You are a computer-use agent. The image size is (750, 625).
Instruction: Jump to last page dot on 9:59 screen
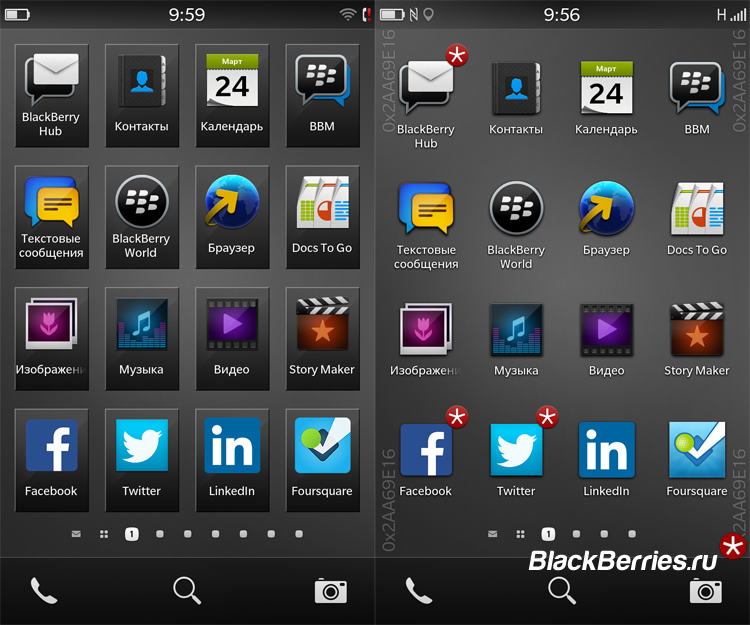coord(299,534)
